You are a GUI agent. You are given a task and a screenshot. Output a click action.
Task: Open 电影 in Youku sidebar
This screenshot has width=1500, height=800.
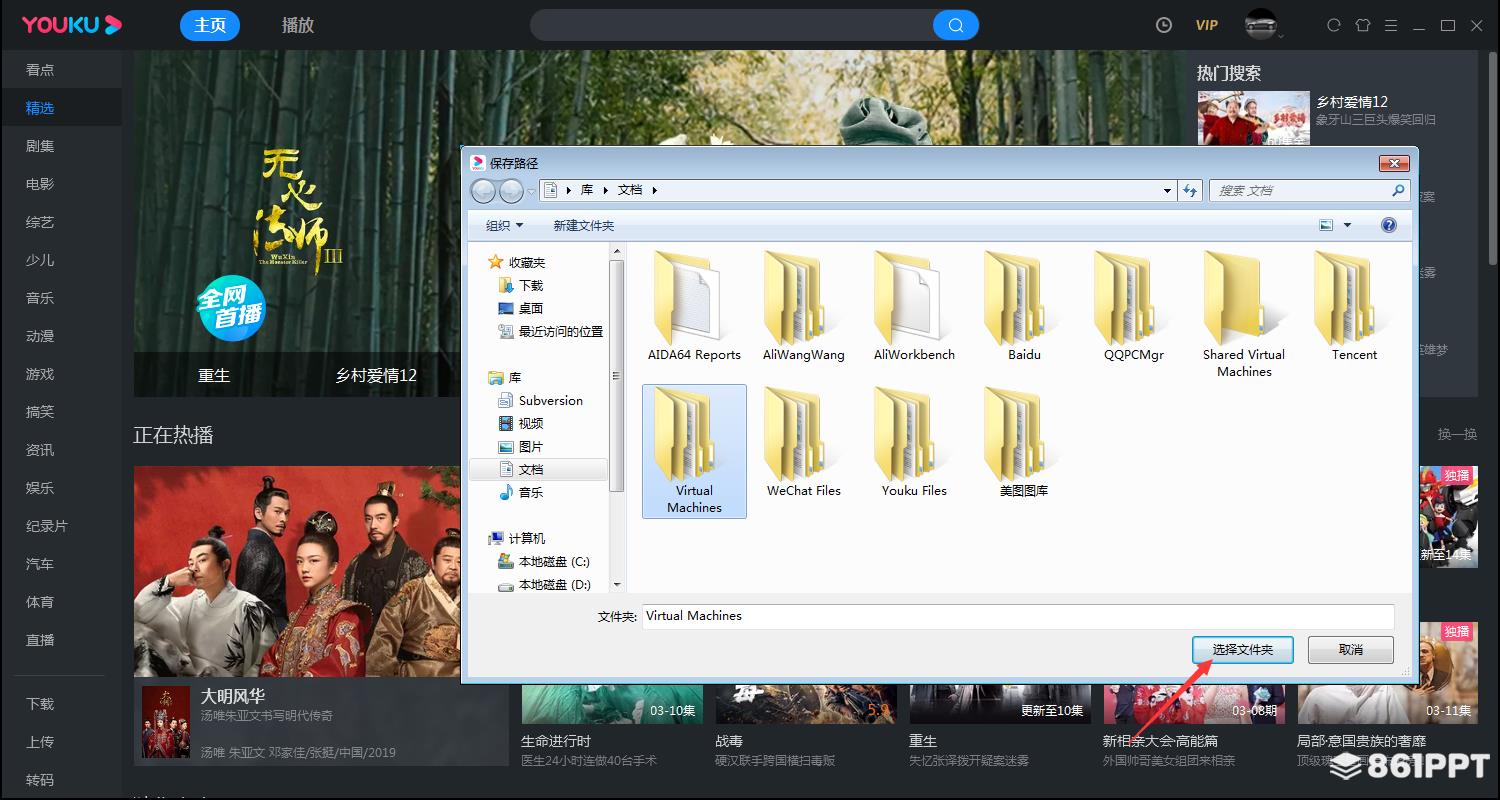[40, 184]
